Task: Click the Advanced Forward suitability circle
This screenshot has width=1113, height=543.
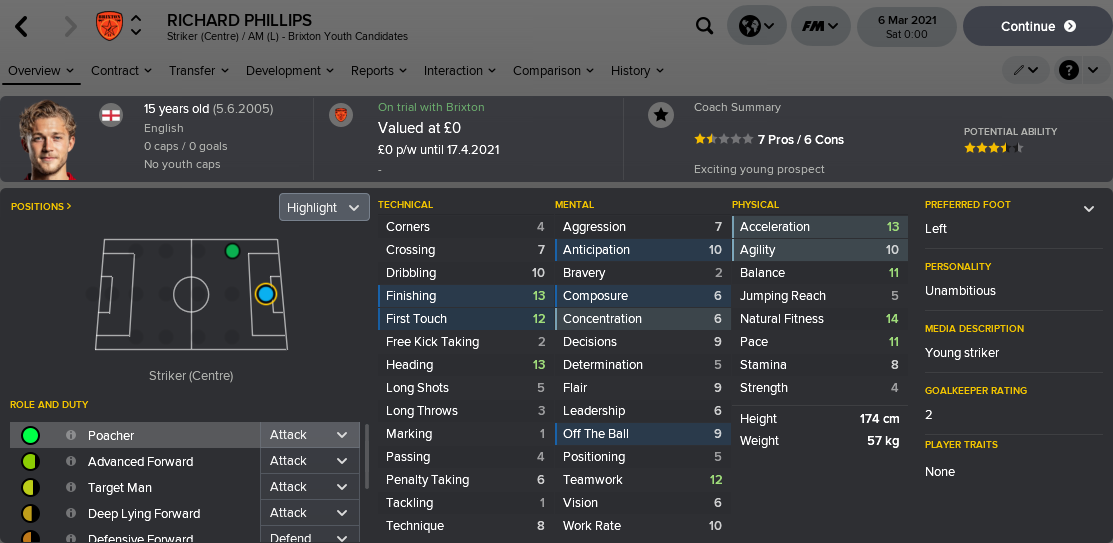Action: [x=30, y=462]
